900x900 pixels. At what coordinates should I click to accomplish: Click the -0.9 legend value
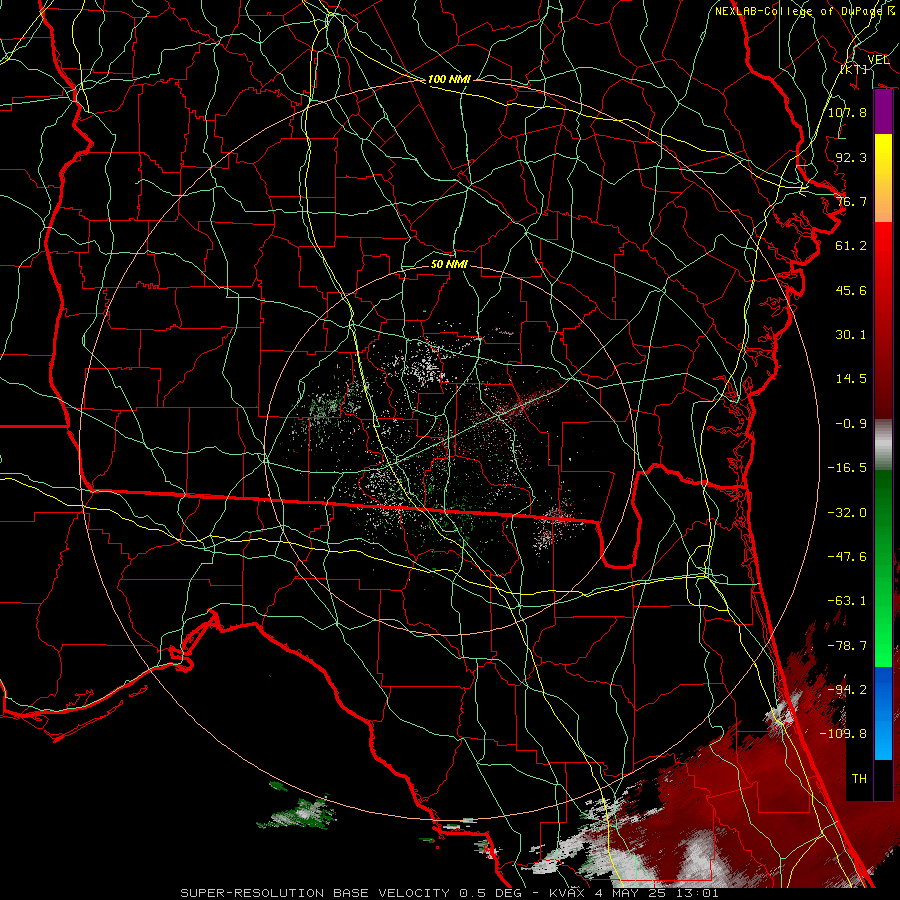coord(851,424)
